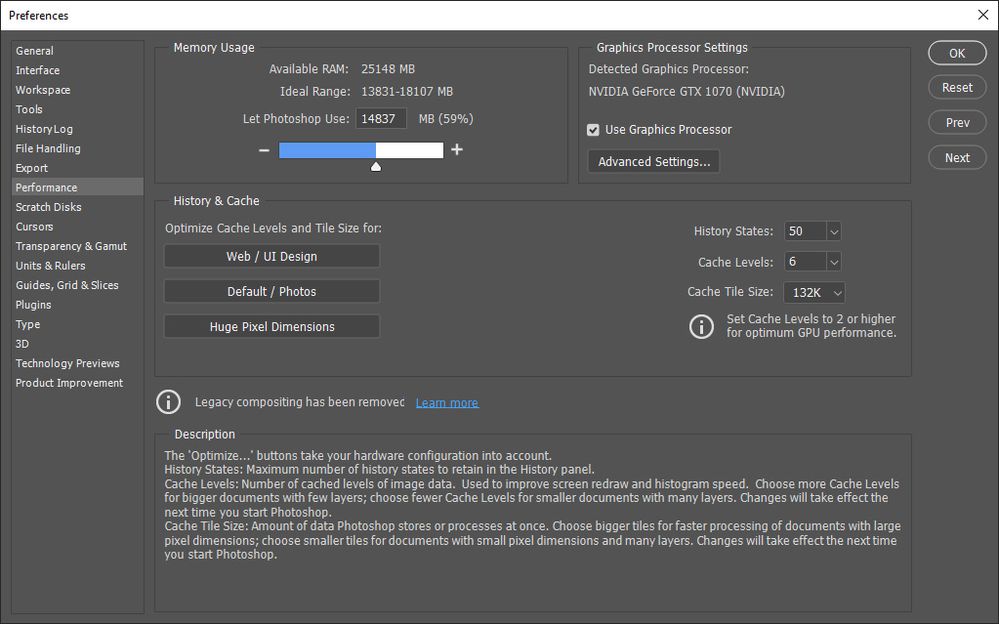The image size is (999, 624).
Task: Click the memory usage slider bar
Action: tap(361, 150)
